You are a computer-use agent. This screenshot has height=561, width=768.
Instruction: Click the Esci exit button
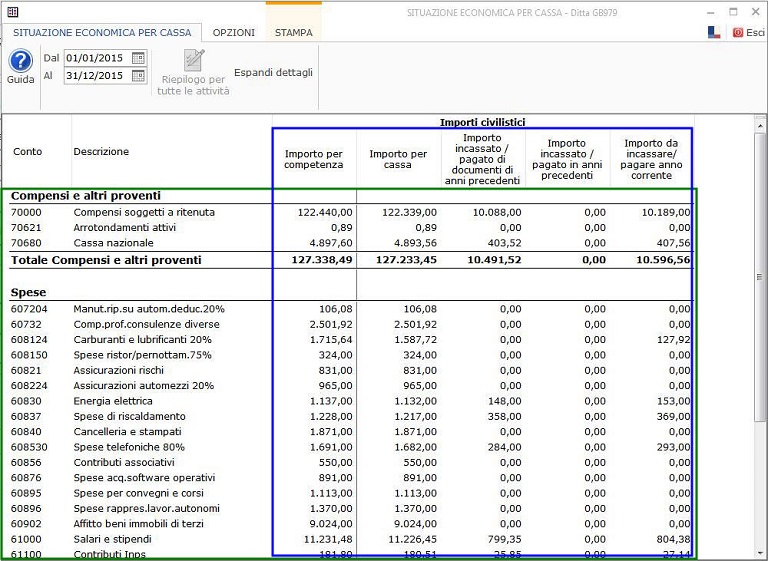tap(748, 32)
